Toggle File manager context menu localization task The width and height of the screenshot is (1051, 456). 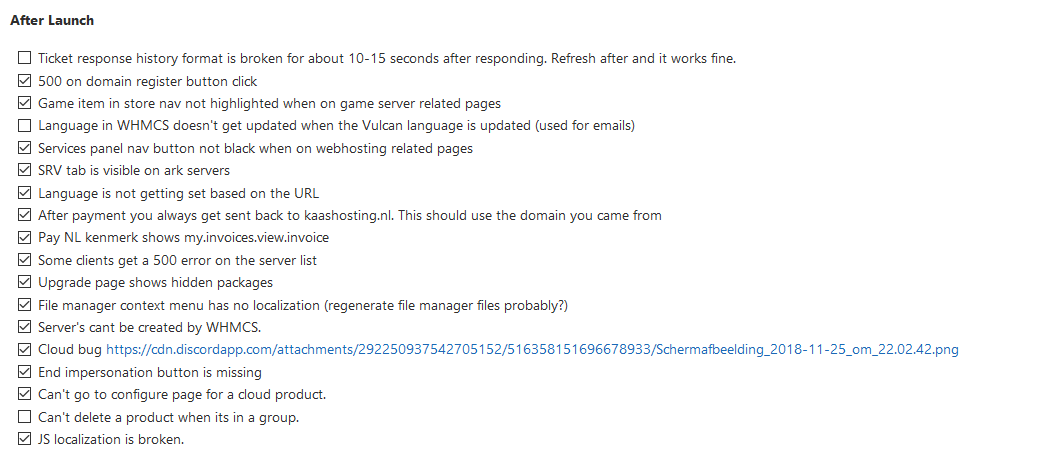(x=25, y=305)
